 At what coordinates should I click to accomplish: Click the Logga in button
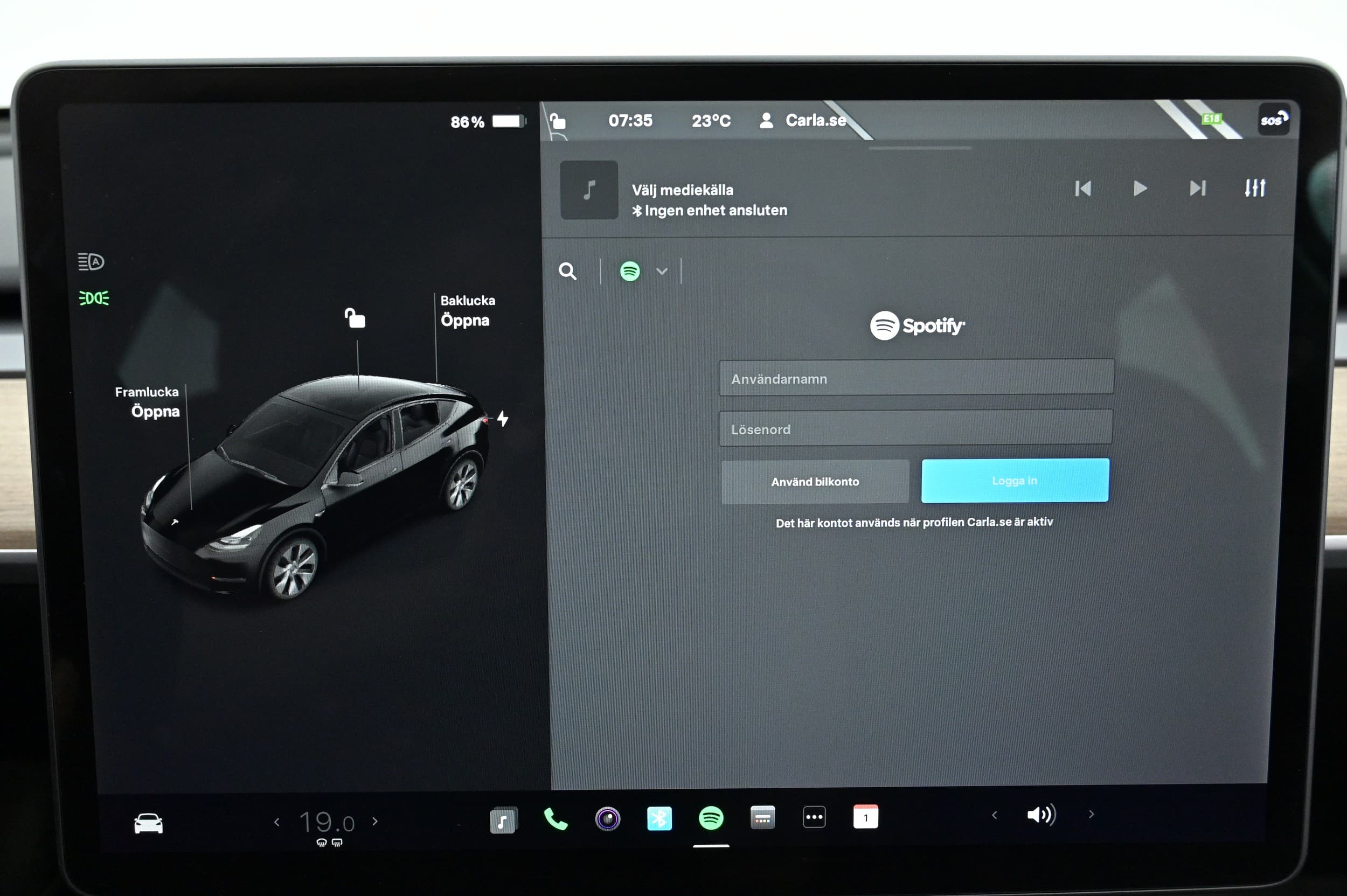pos(1015,481)
